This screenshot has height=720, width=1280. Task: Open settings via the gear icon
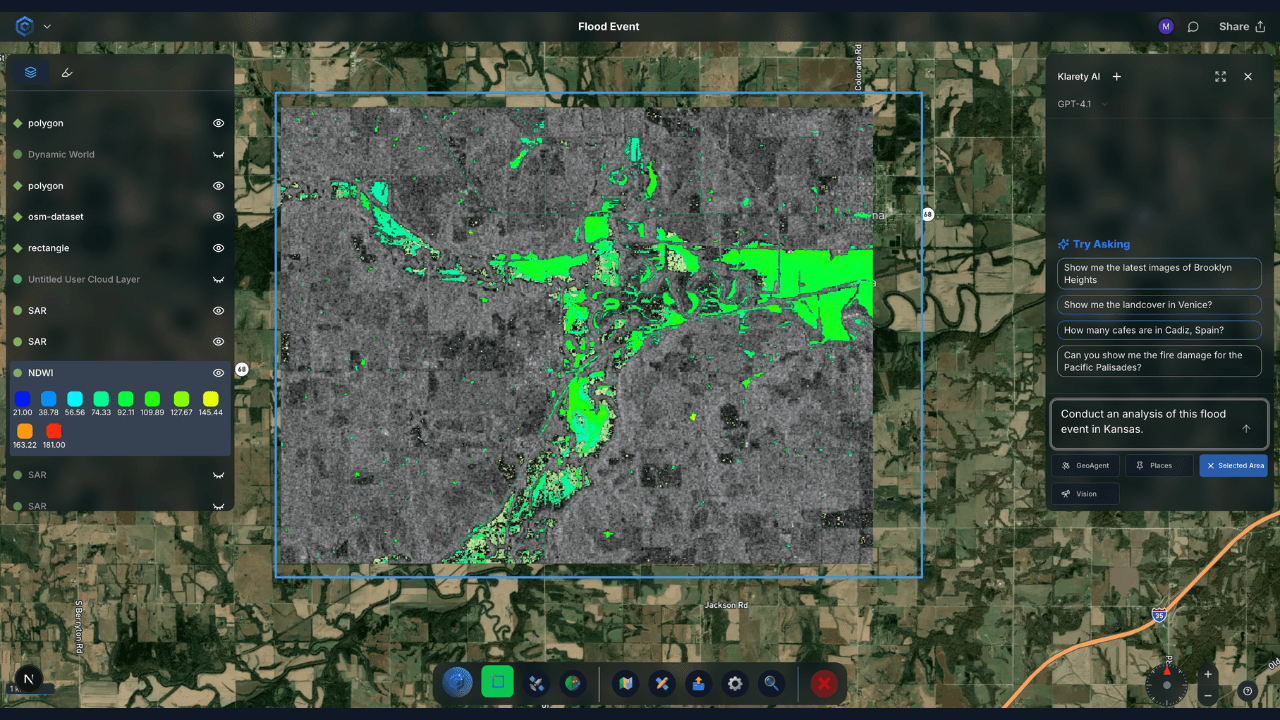coord(735,684)
